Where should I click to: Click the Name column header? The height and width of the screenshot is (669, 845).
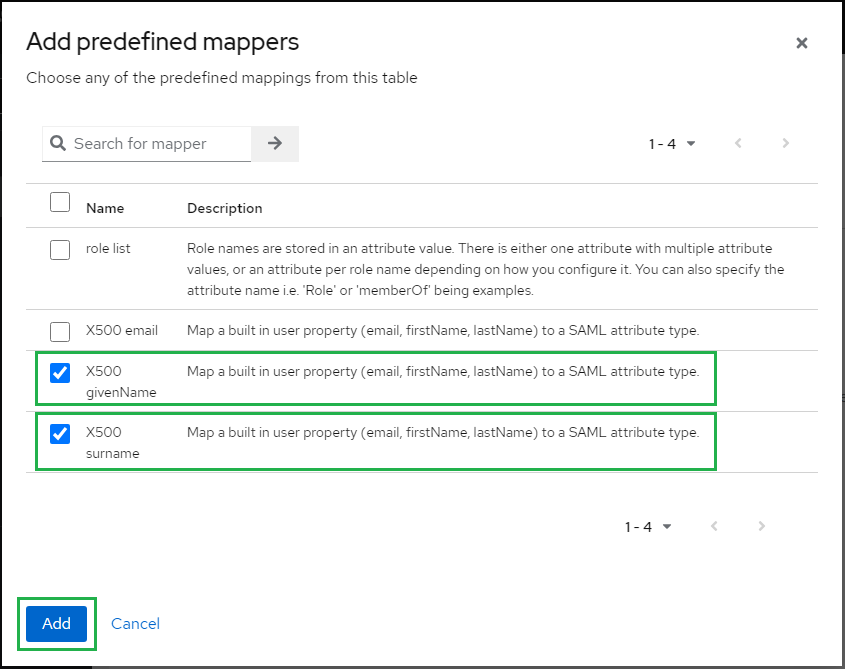[105, 208]
